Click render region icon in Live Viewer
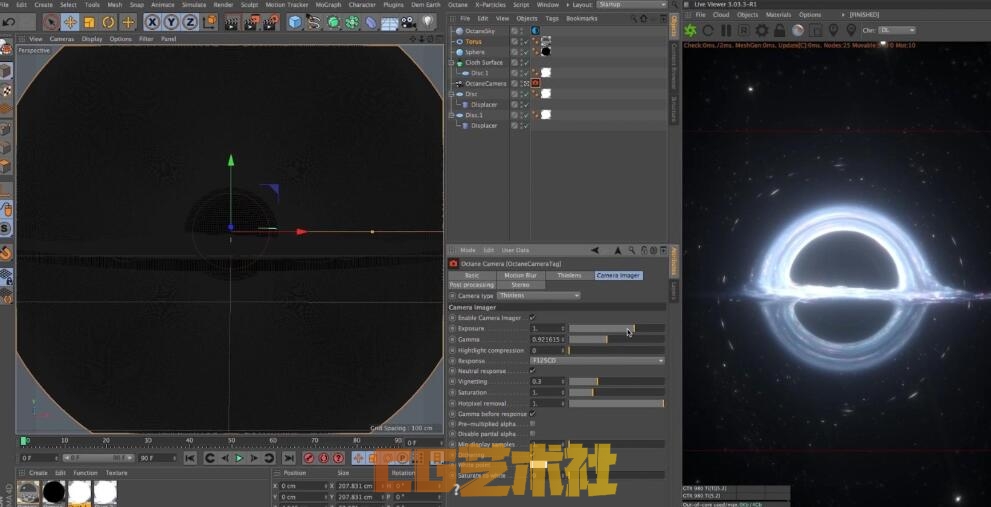Image resolution: width=991 pixels, height=507 pixels. [815, 30]
